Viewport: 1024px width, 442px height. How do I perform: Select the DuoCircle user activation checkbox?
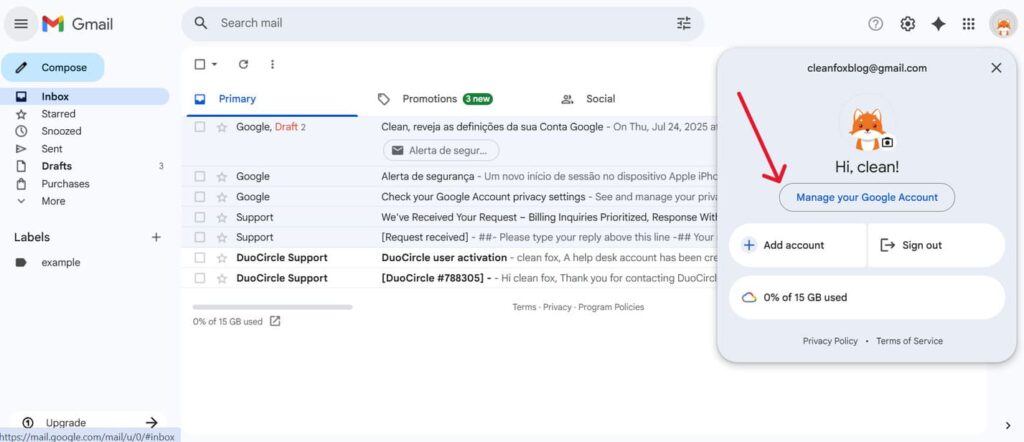pos(200,258)
